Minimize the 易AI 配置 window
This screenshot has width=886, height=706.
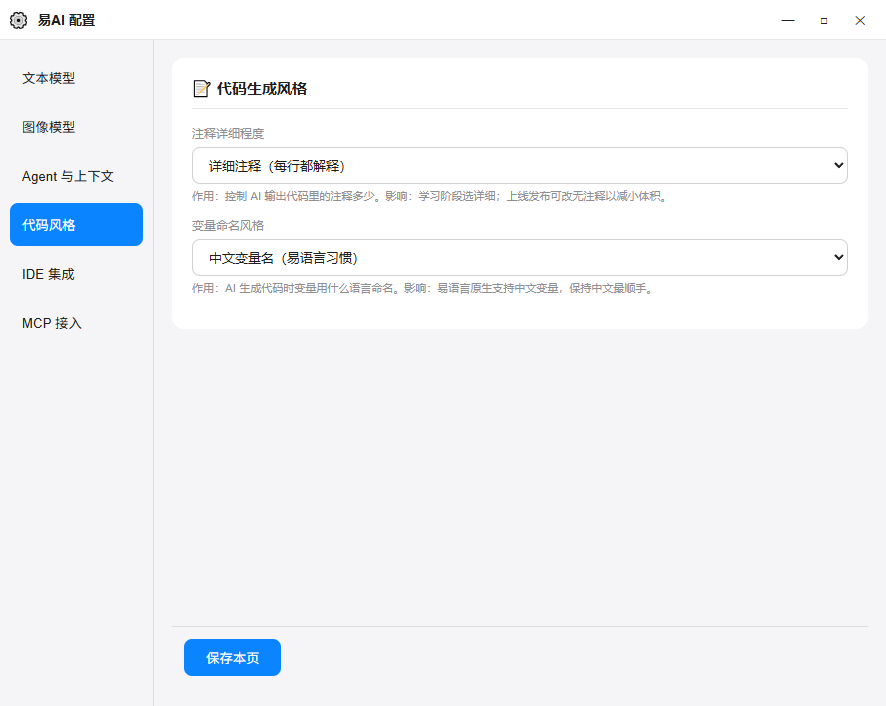coord(788,20)
